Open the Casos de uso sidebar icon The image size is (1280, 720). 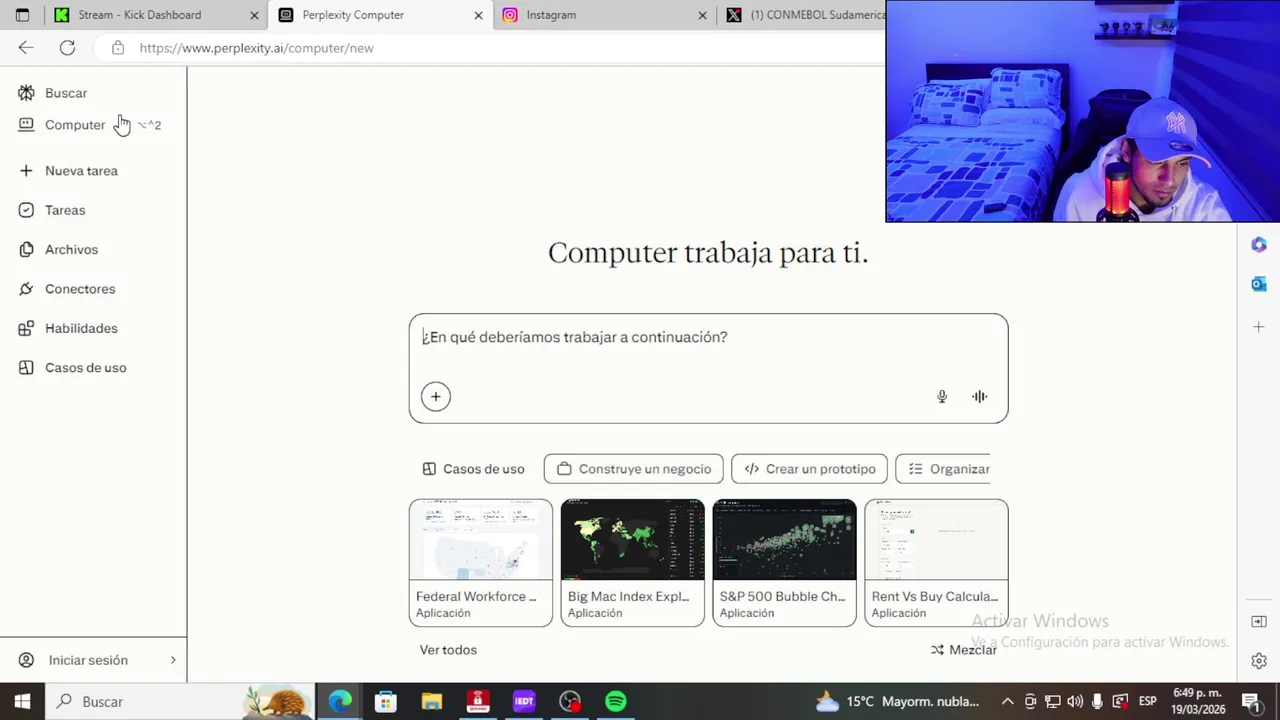(x=26, y=368)
